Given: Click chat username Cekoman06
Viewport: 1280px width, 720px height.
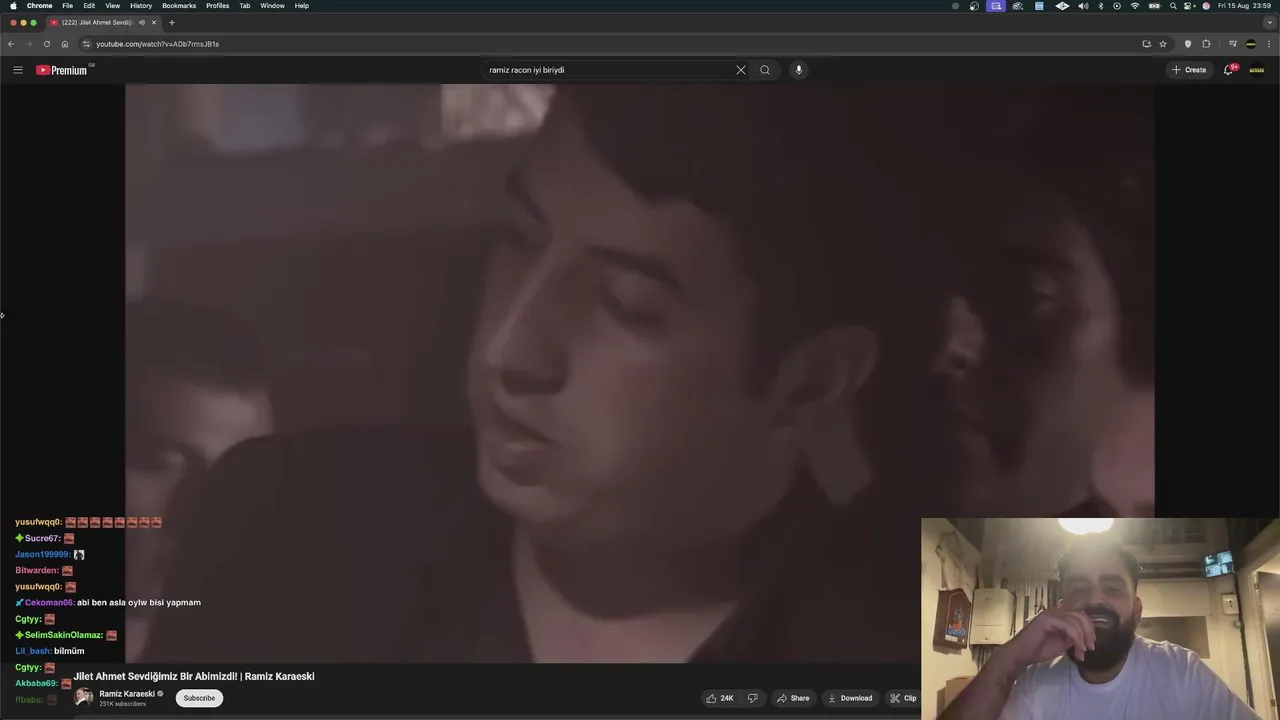Looking at the screenshot, I should pos(49,603).
